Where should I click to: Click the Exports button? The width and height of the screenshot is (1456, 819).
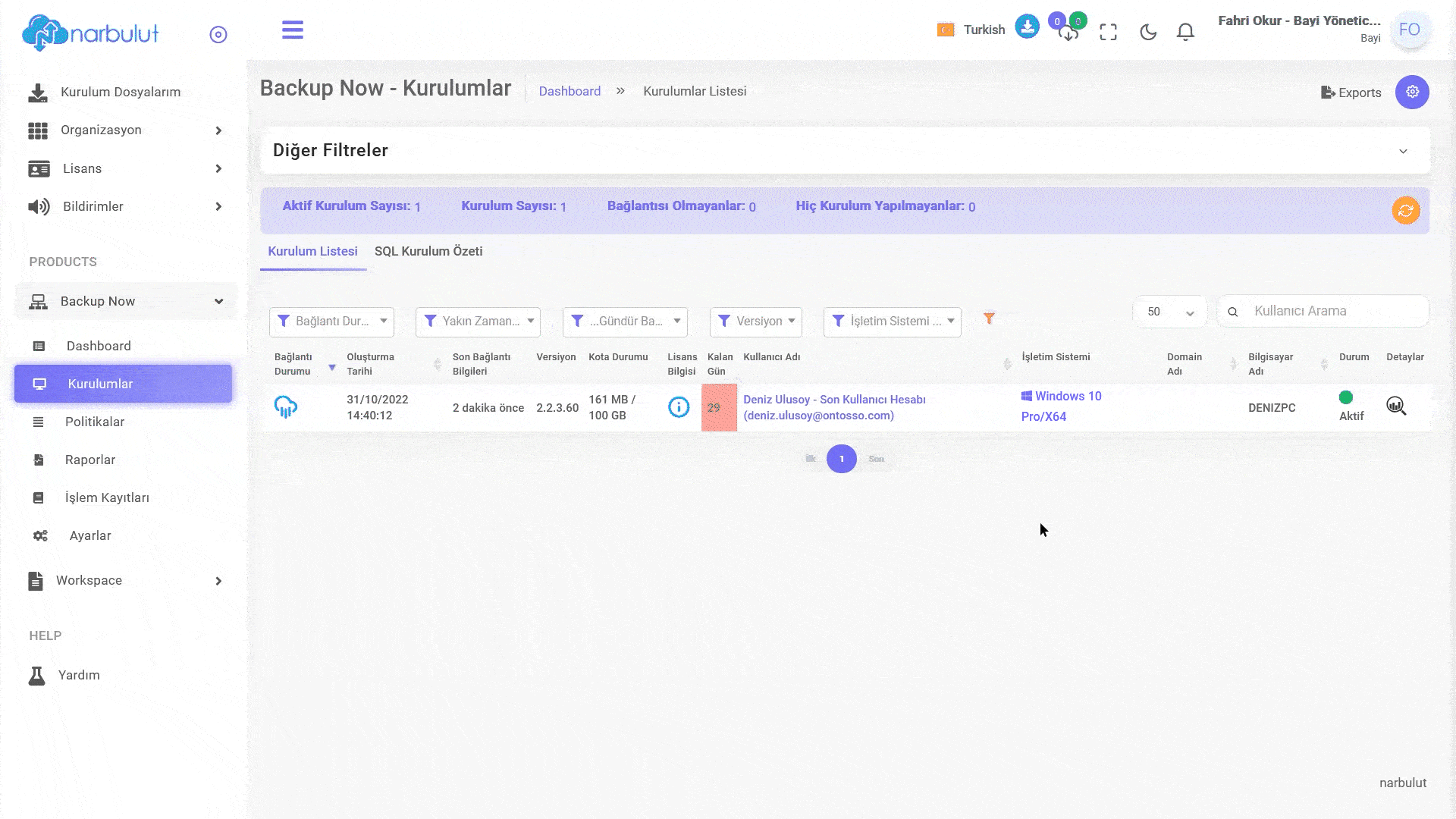[1351, 93]
